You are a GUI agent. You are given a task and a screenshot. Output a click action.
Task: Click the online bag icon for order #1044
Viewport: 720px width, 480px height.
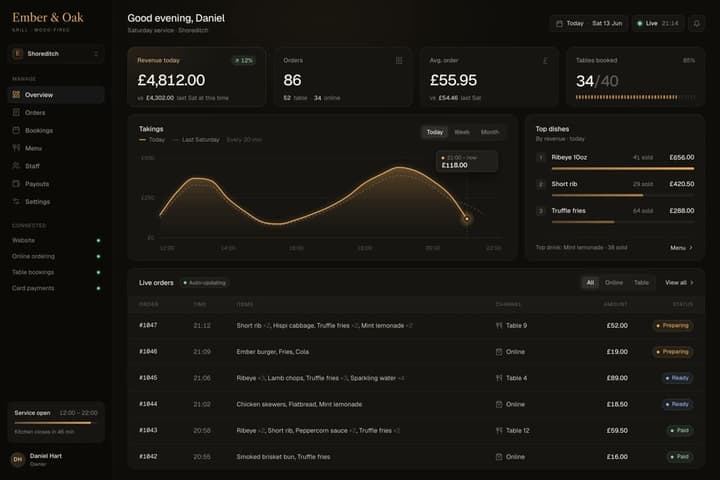pyautogui.click(x=499, y=404)
